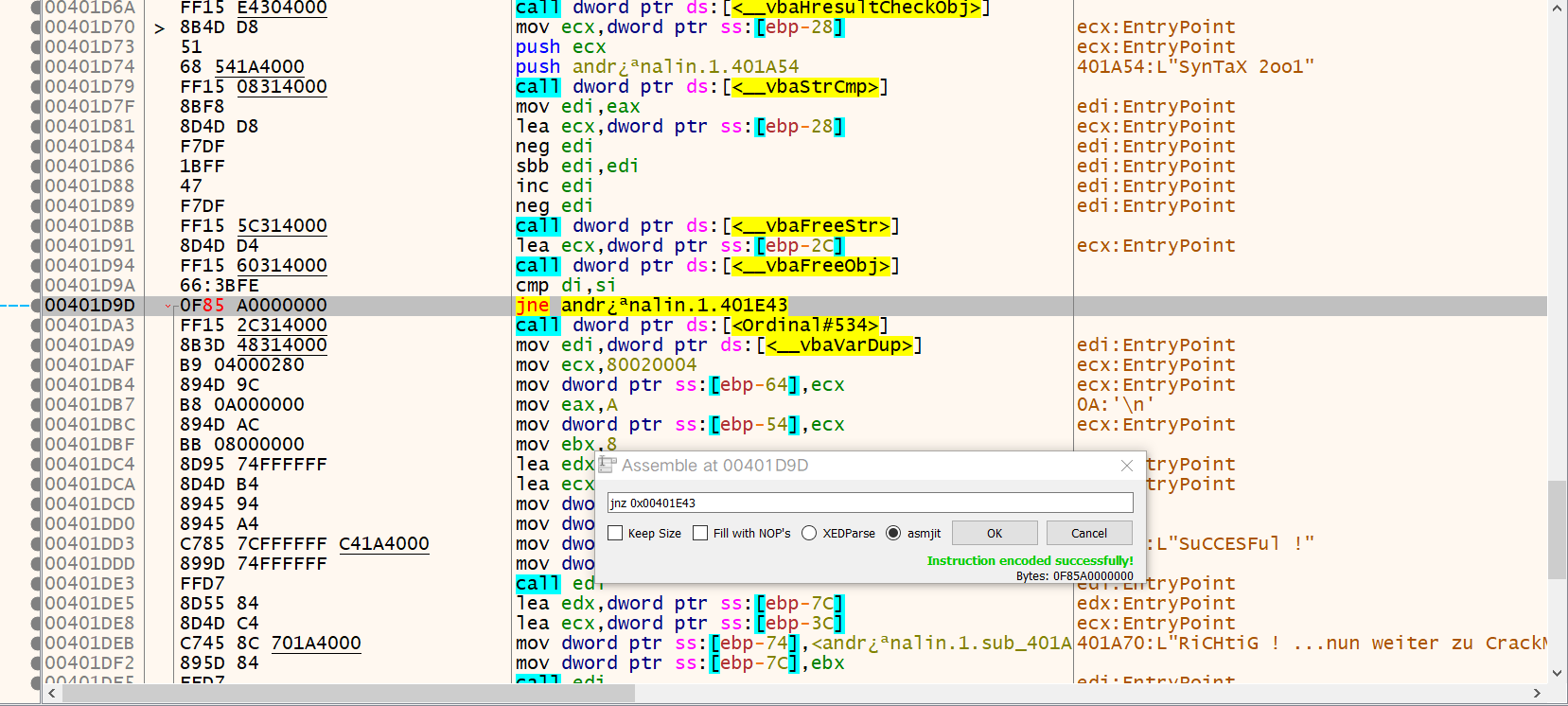Click the jump-down marker beside 0F85 bytes

(168, 306)
